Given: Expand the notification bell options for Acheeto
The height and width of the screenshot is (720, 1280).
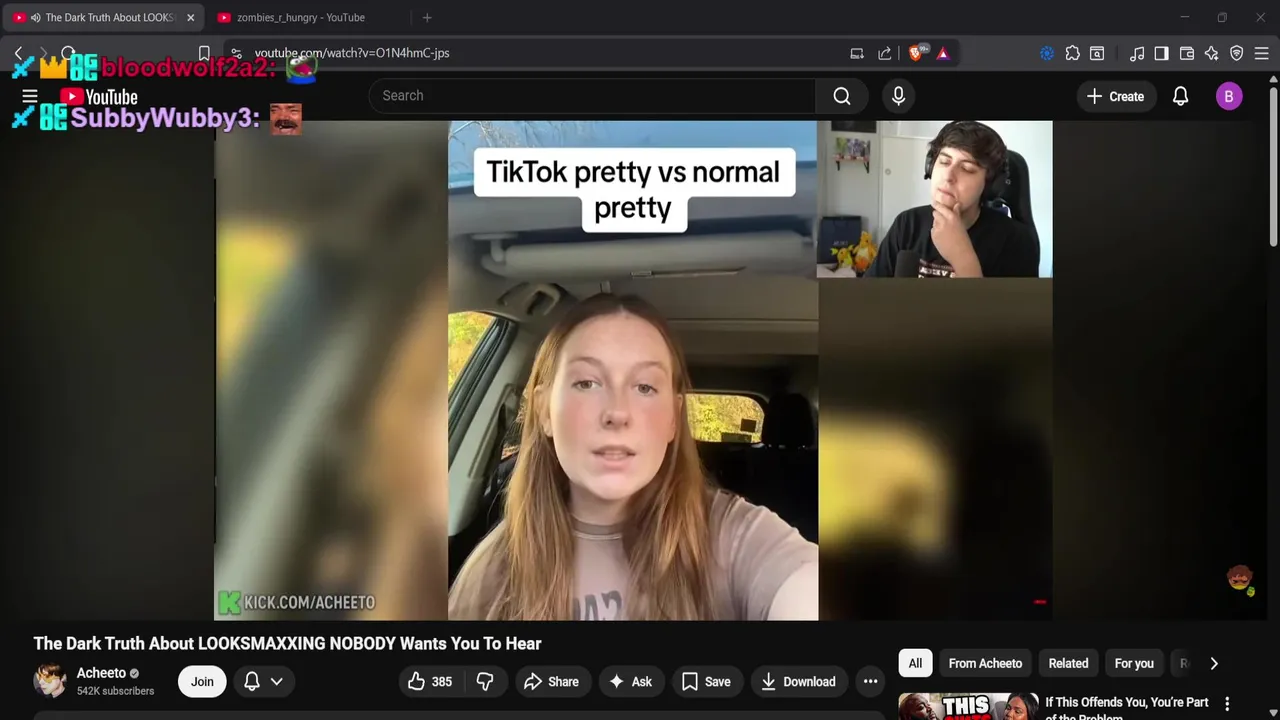Looking at the screenshot, I should (264, 681).
